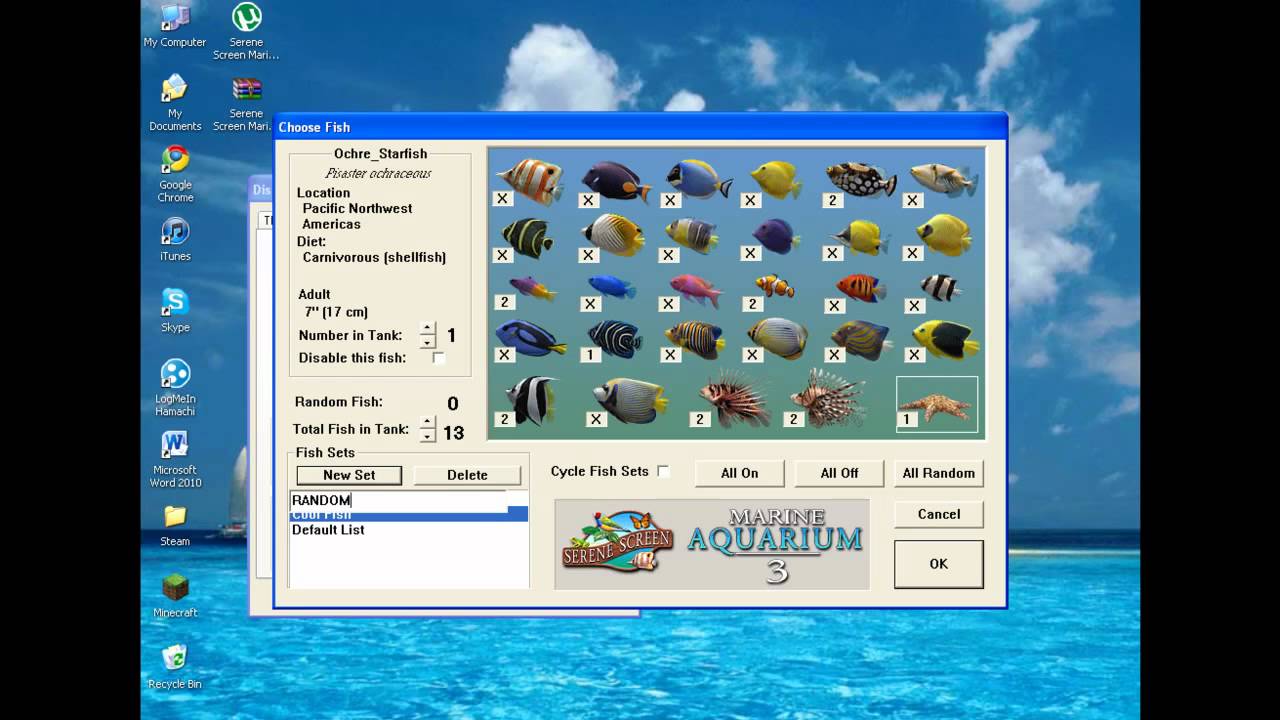Toggle the X box under the yellow tang
1280x720 pixels.
[x=749, y=200]
